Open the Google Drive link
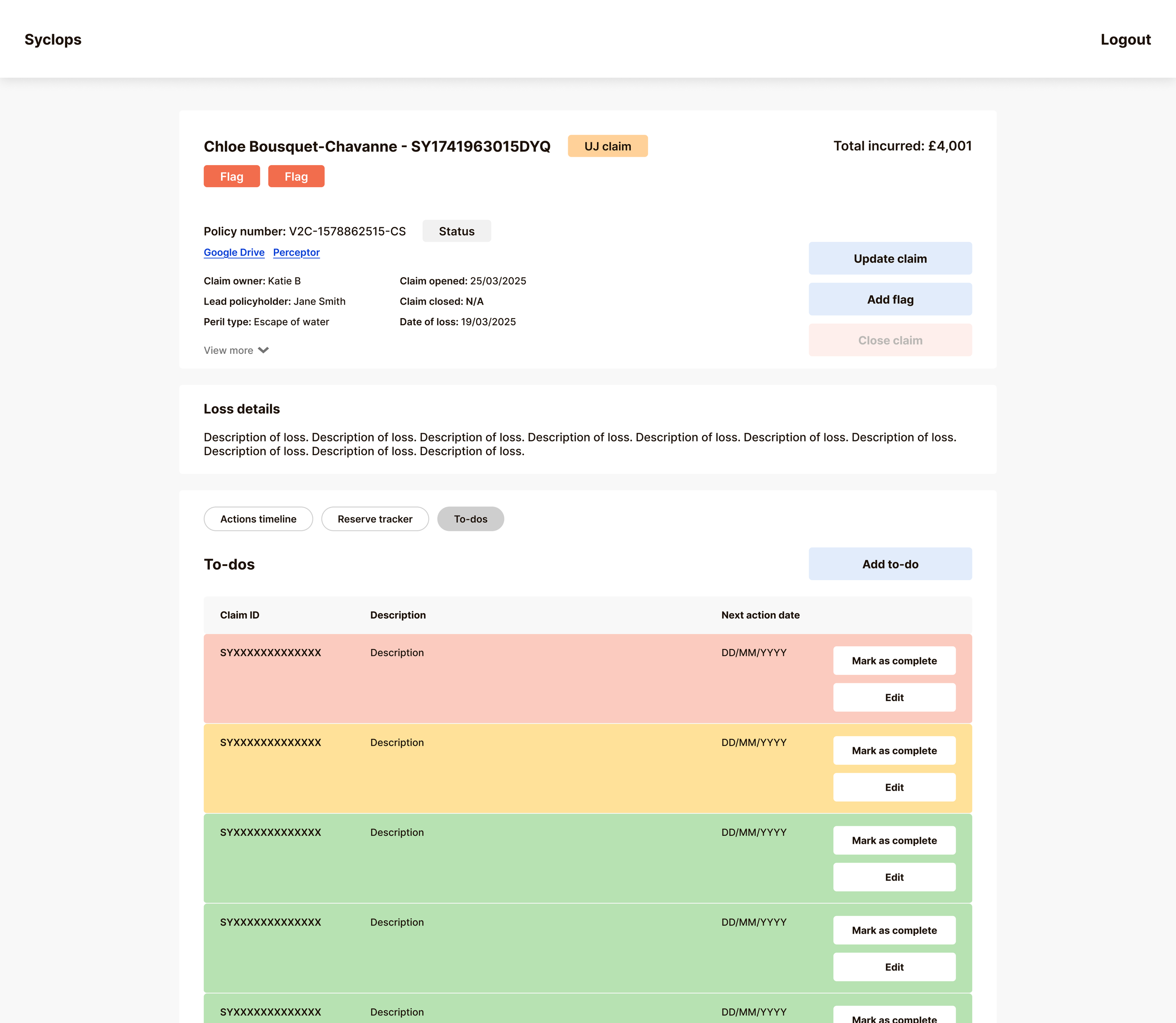Viewport: 1176px width, 1023px height. pos(234,252)
